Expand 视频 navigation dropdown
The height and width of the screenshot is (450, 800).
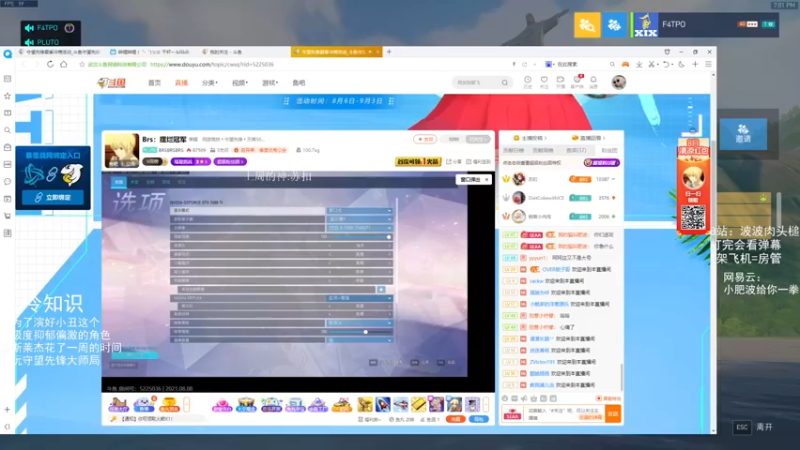point(240,83)
